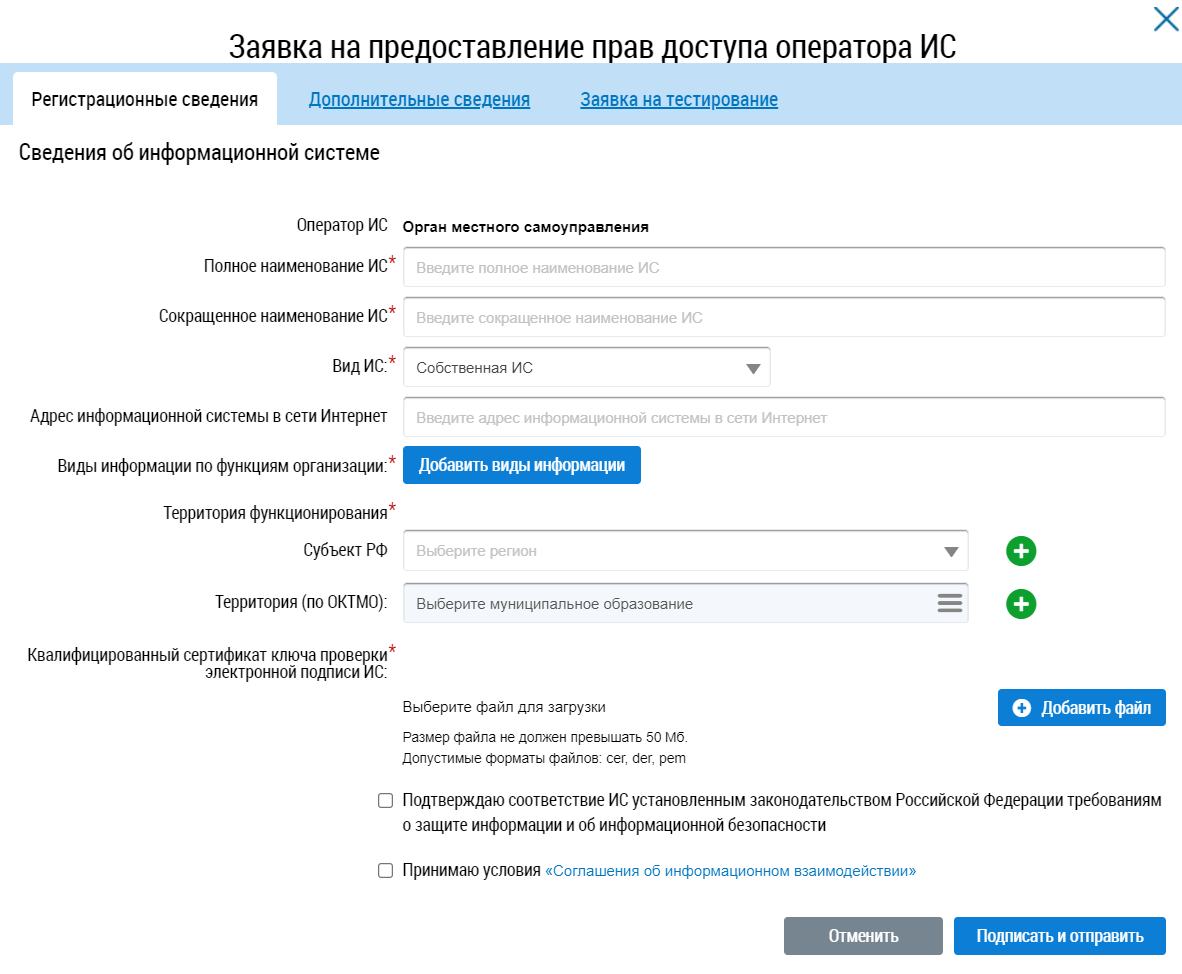Open the municipality list menu icon
Image resolution: width=1182 pixels, height=974 pixels.
(x=949, y=603)
